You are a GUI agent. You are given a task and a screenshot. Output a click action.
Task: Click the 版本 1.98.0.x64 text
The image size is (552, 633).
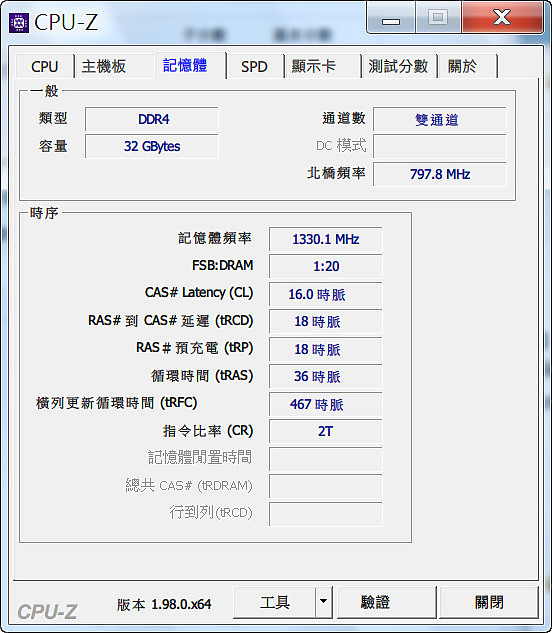(x=164, y=604)
